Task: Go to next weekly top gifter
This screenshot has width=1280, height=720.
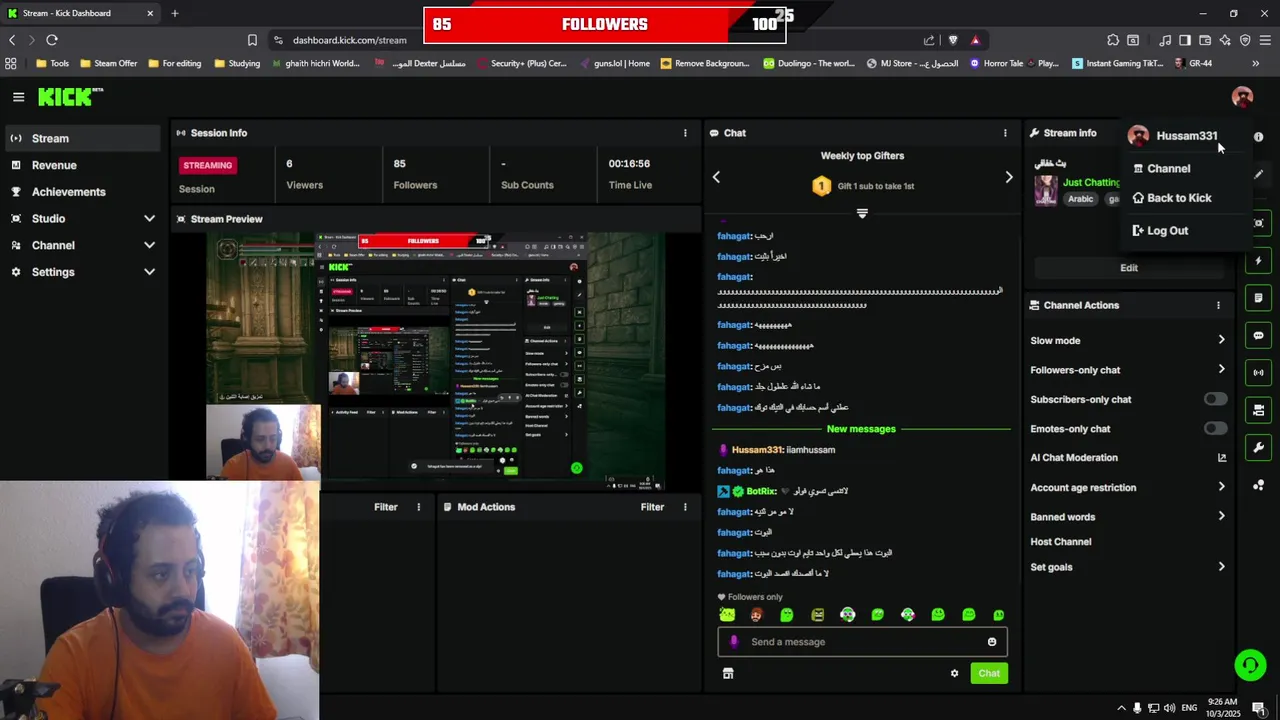Action: click(1008, 177)
